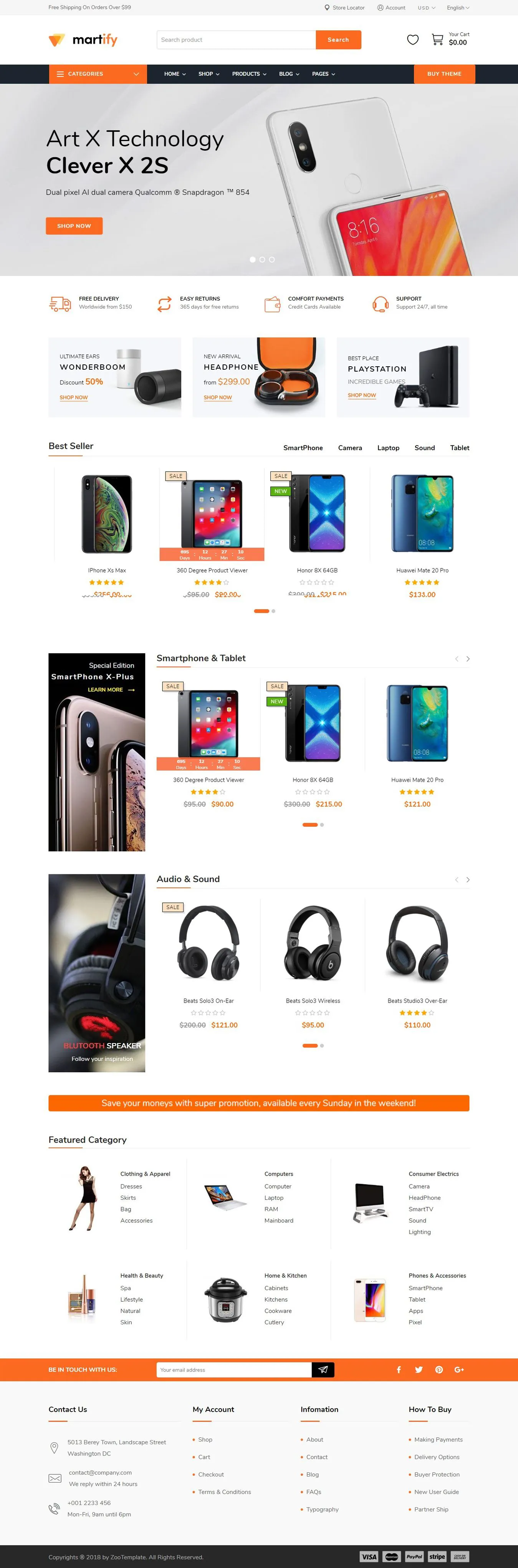This screenshot has height=1568, width=518.
Task: Open the Twitter social icon
Action: [419, 1369]
